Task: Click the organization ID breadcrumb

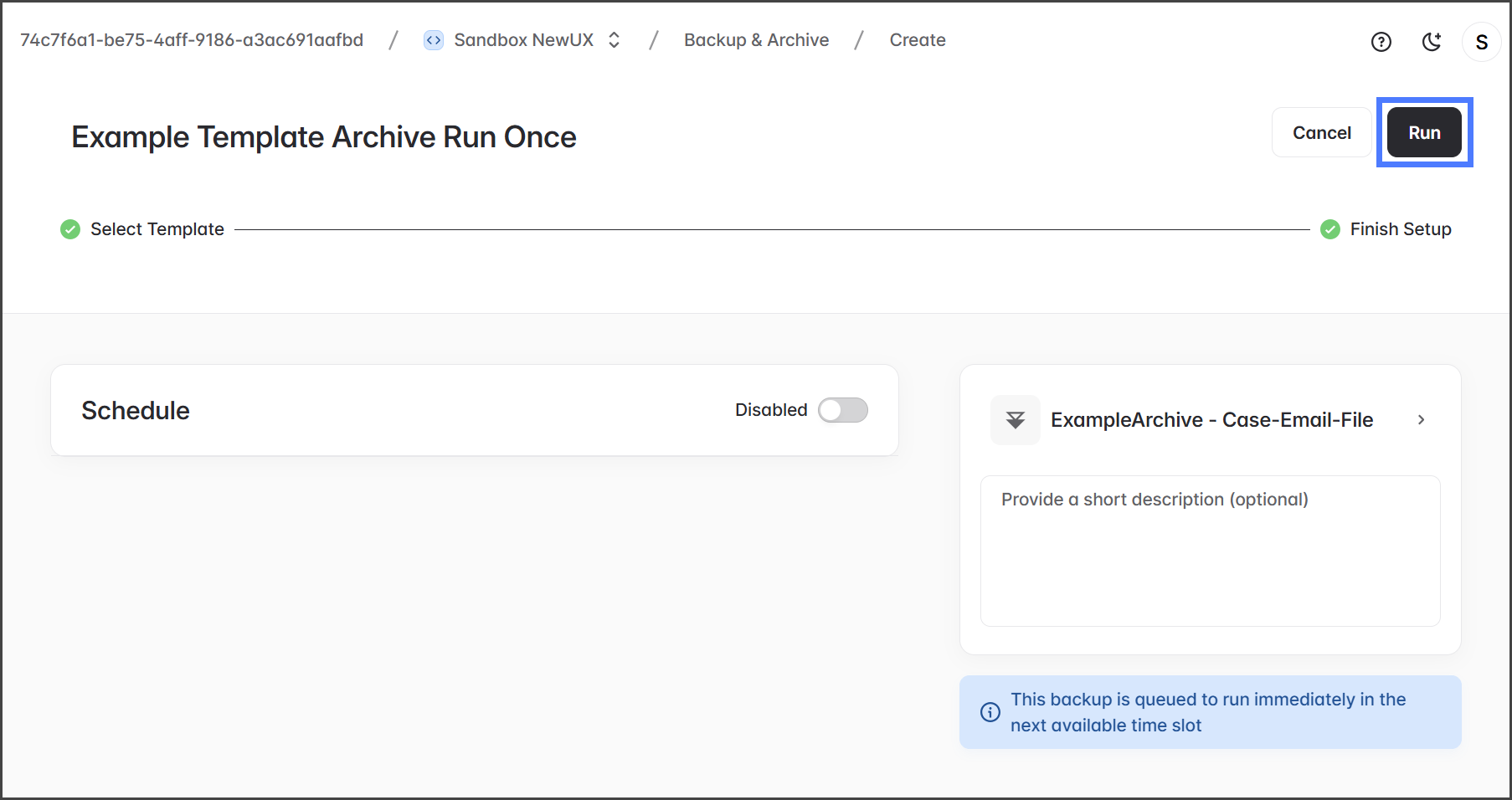Action: (x=192, y=40)
